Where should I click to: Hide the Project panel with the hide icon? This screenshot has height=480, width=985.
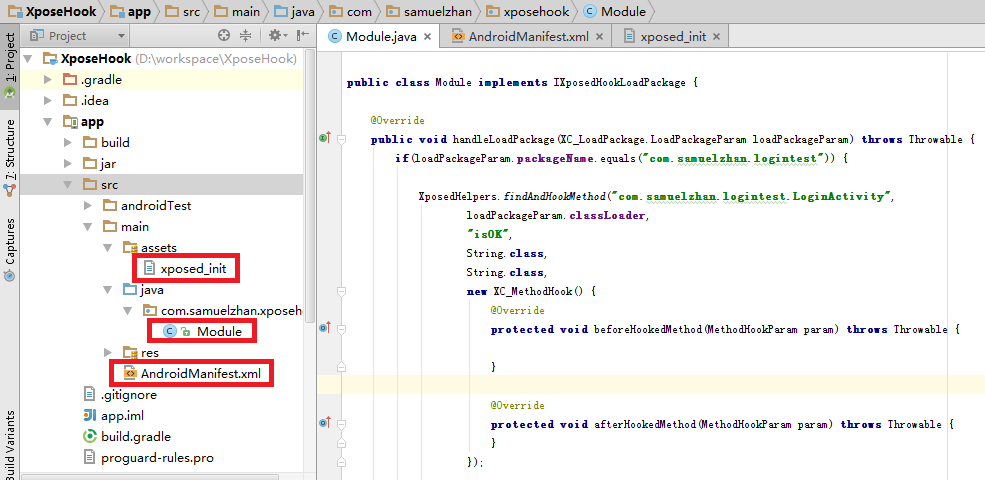click(302, 36)
